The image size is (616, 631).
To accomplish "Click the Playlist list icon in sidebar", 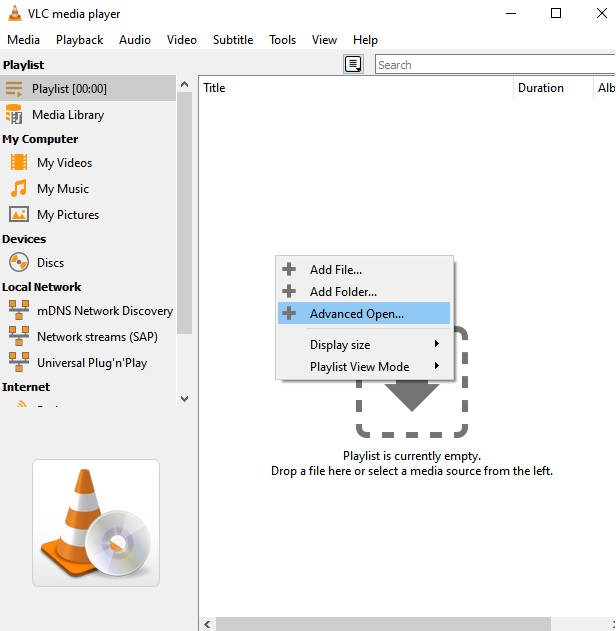I will click(14, 89).
